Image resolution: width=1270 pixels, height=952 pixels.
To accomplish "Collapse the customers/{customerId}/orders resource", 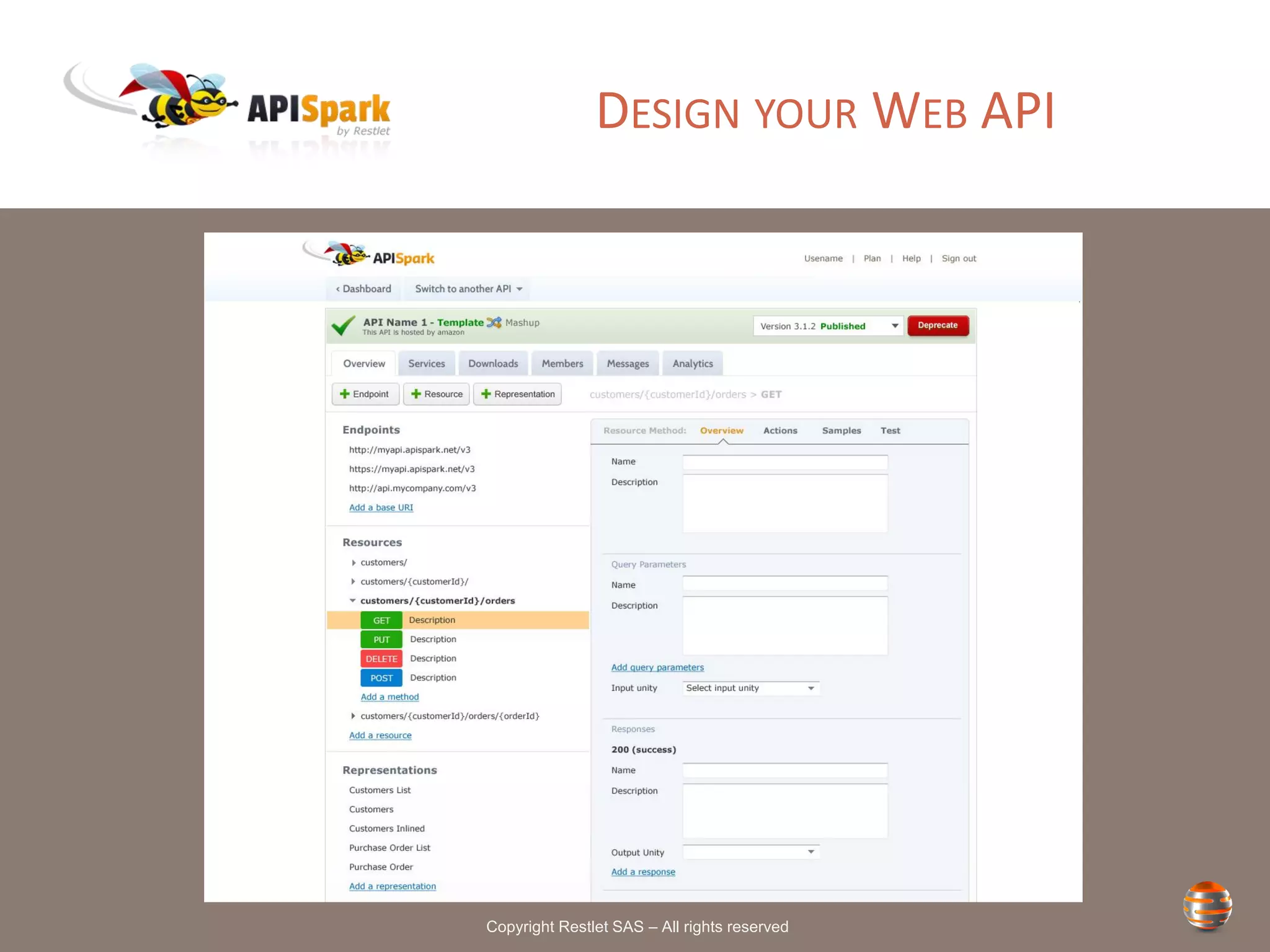I will coord(353,601).
